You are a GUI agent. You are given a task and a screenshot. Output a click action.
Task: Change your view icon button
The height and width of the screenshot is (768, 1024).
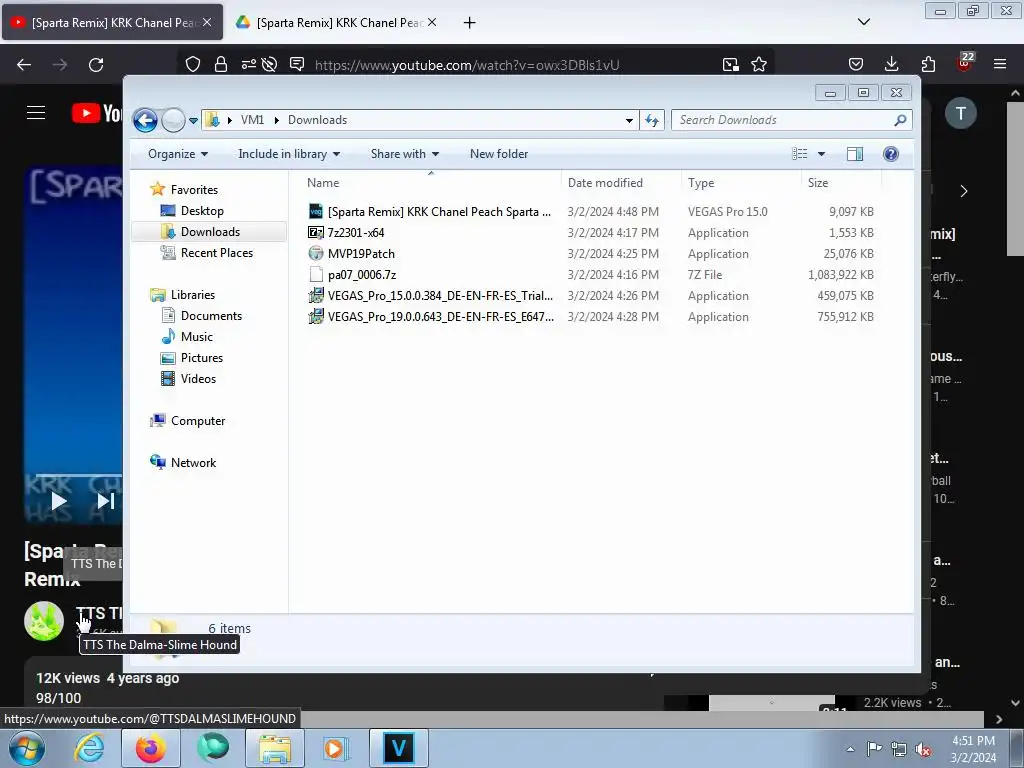[x=800, y=154]
